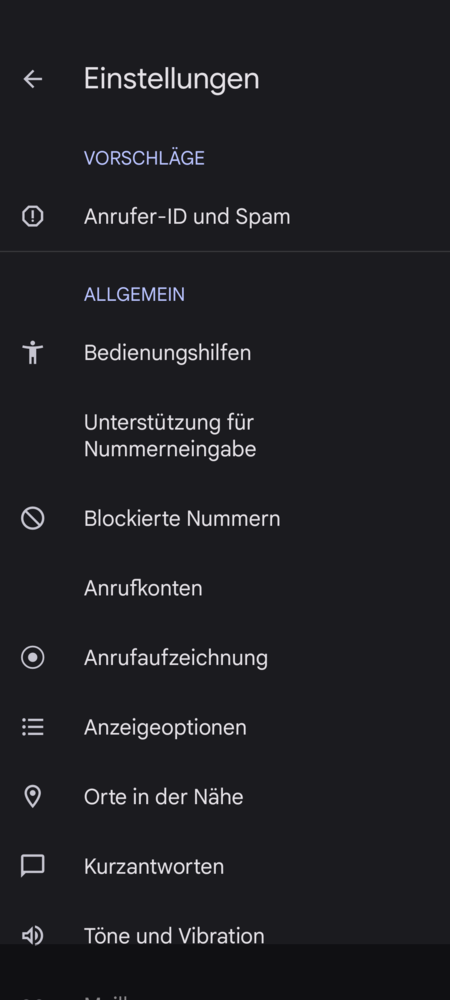
Task: Open Bedienungshilfen
Action: (225, 353)
